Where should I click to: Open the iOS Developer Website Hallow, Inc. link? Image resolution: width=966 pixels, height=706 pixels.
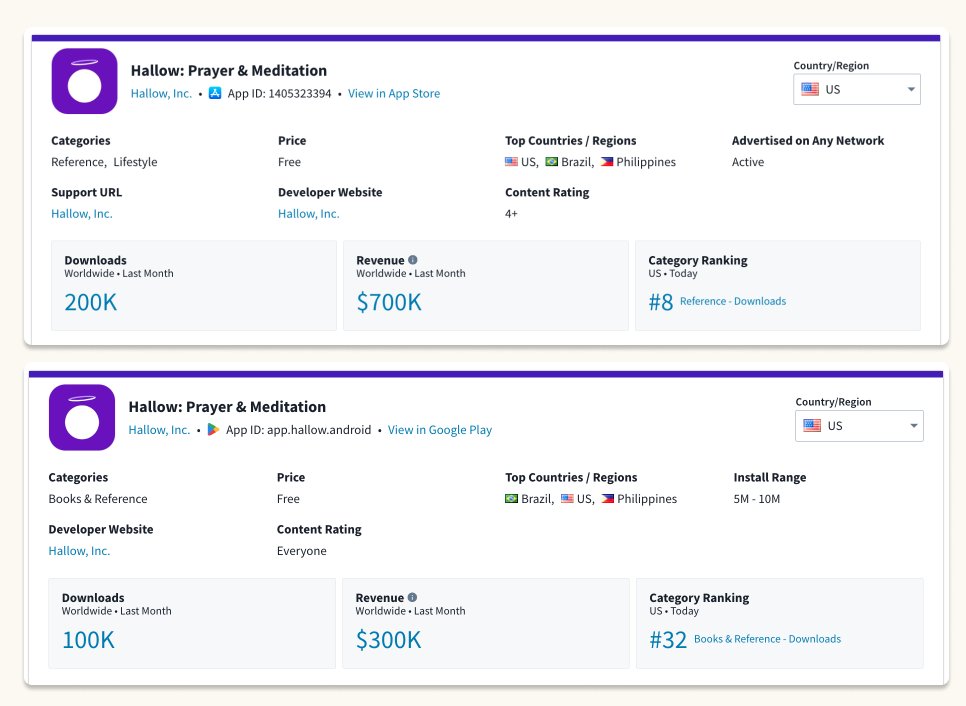[308, 214]
